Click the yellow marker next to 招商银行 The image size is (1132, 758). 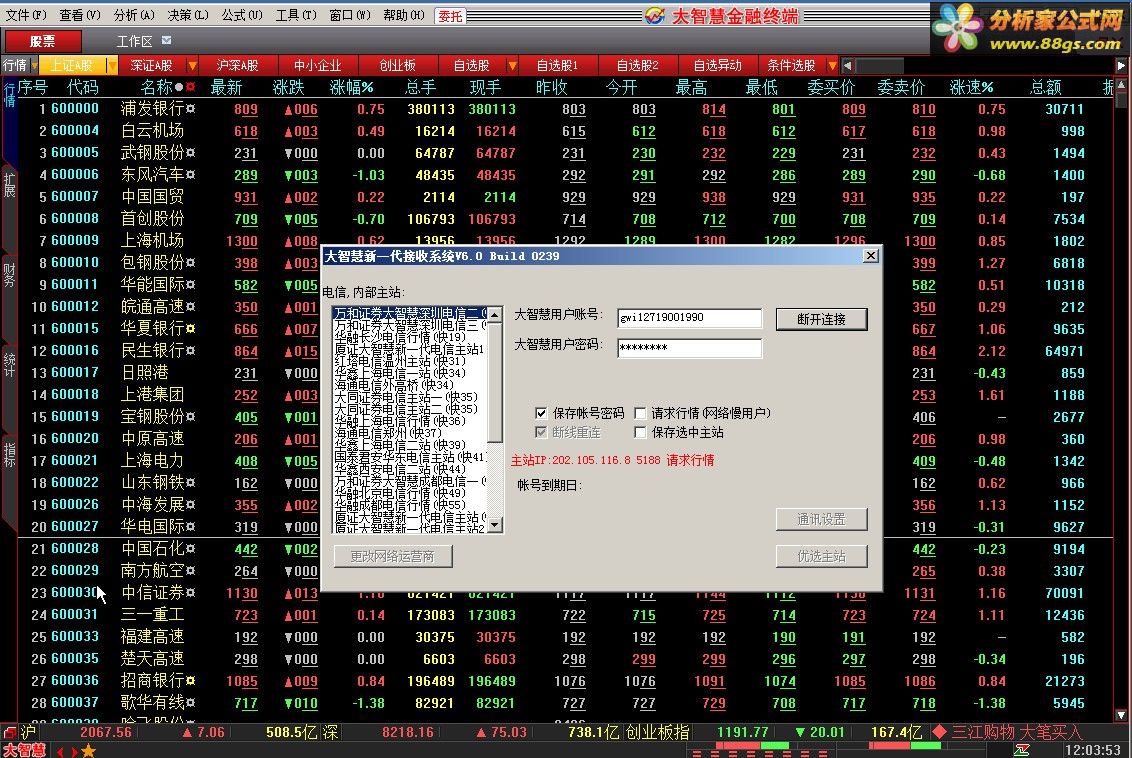pyautogui.click(x=191, y=680)
